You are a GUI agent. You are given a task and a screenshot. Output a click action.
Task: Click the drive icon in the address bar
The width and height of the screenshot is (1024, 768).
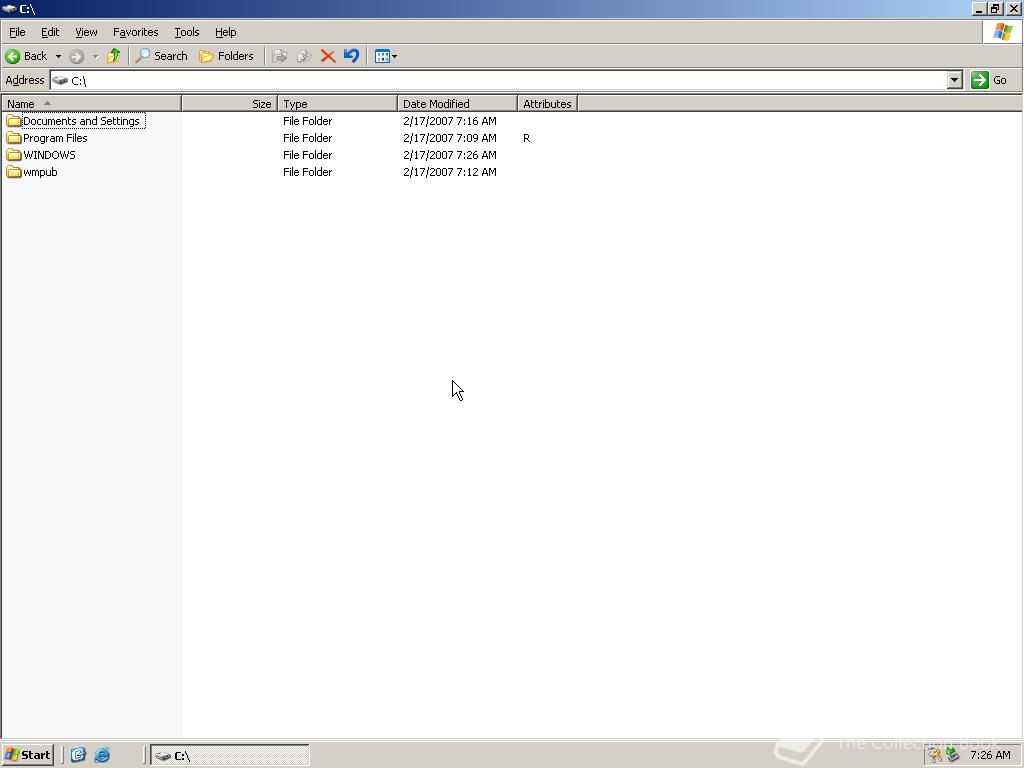point(60,80)
